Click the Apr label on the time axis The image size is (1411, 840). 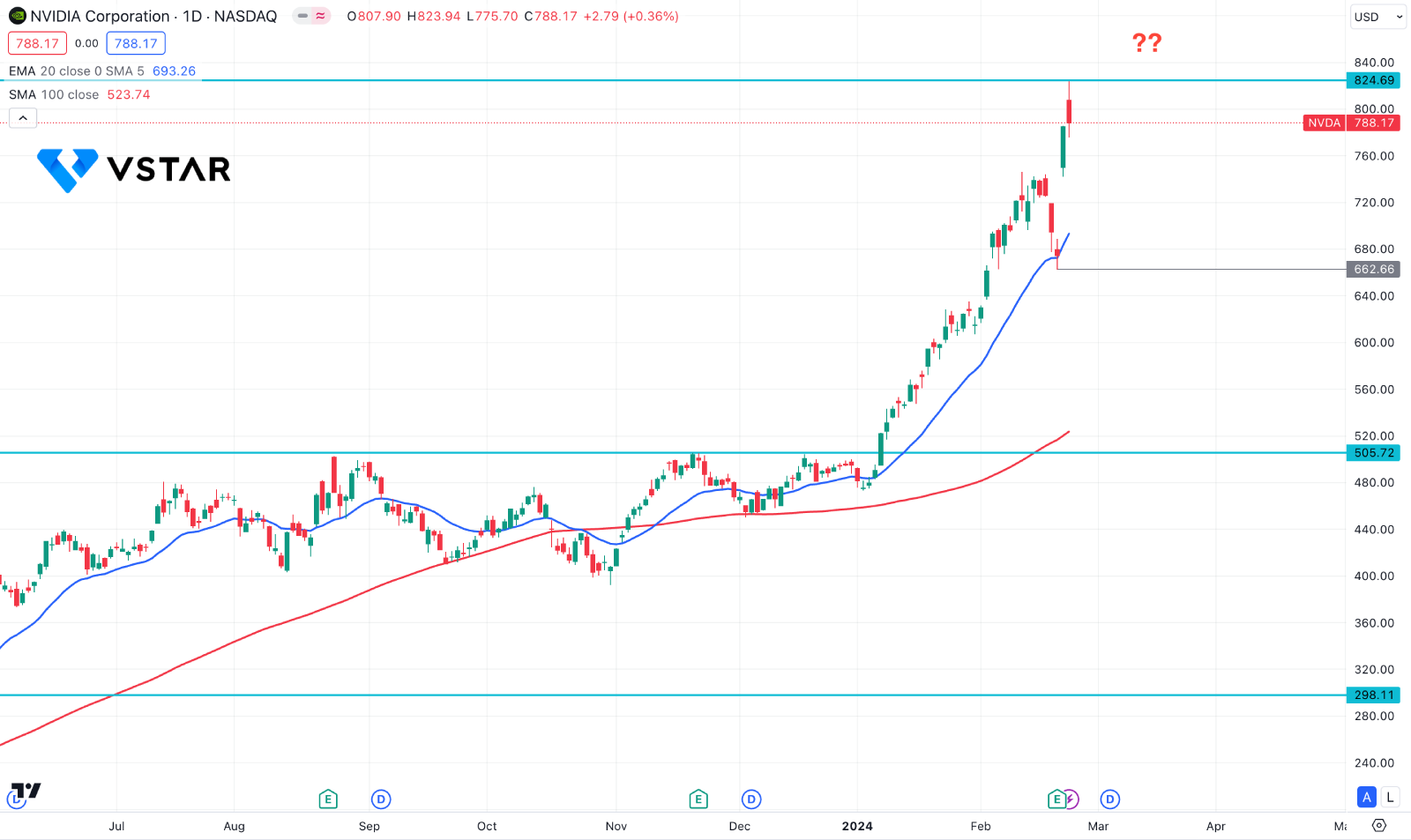1215,826
